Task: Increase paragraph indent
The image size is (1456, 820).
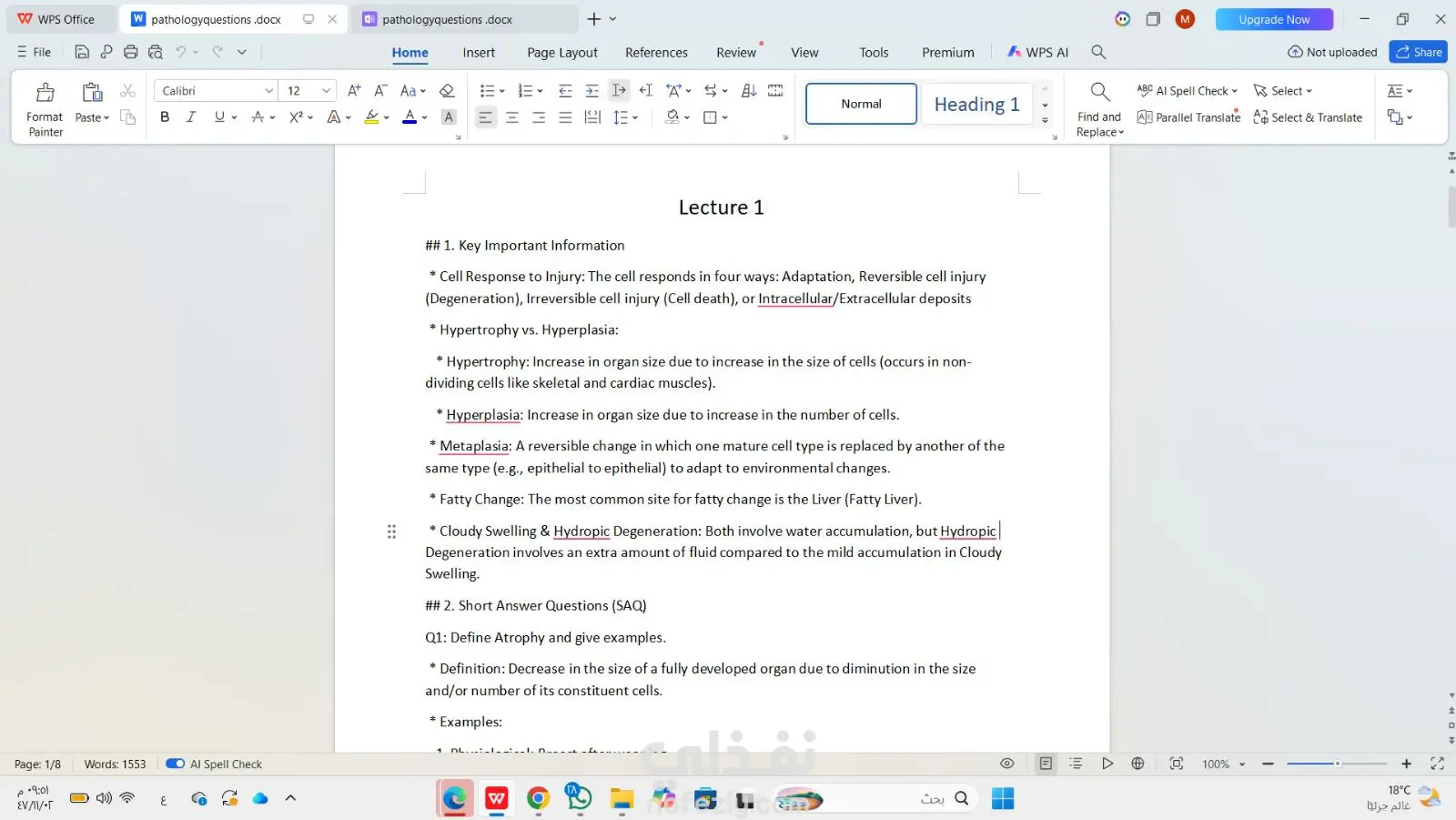Action: [592, 90]
